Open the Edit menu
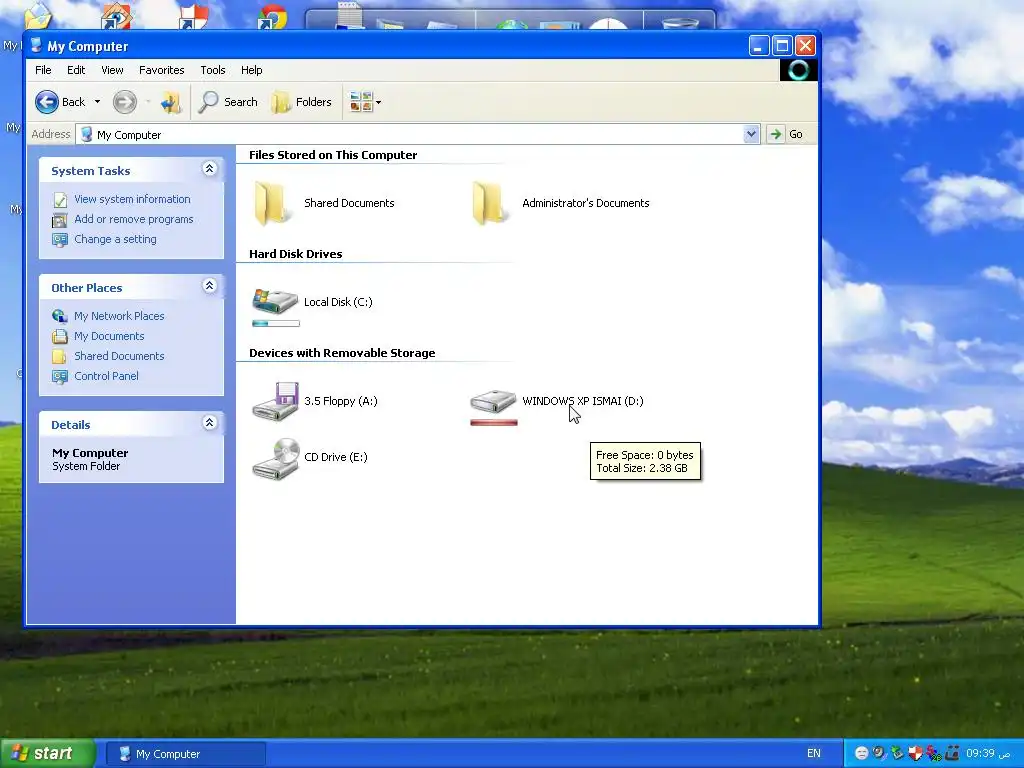 tap(76, 70)
